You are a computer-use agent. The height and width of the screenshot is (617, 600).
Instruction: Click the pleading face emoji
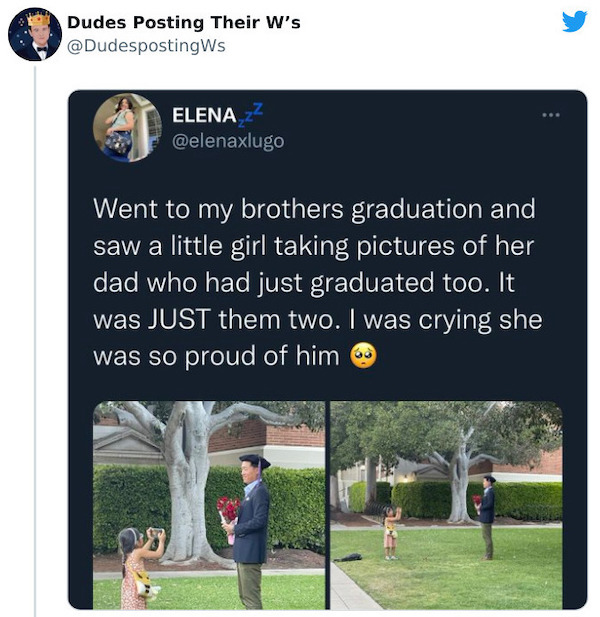(363, 355)
